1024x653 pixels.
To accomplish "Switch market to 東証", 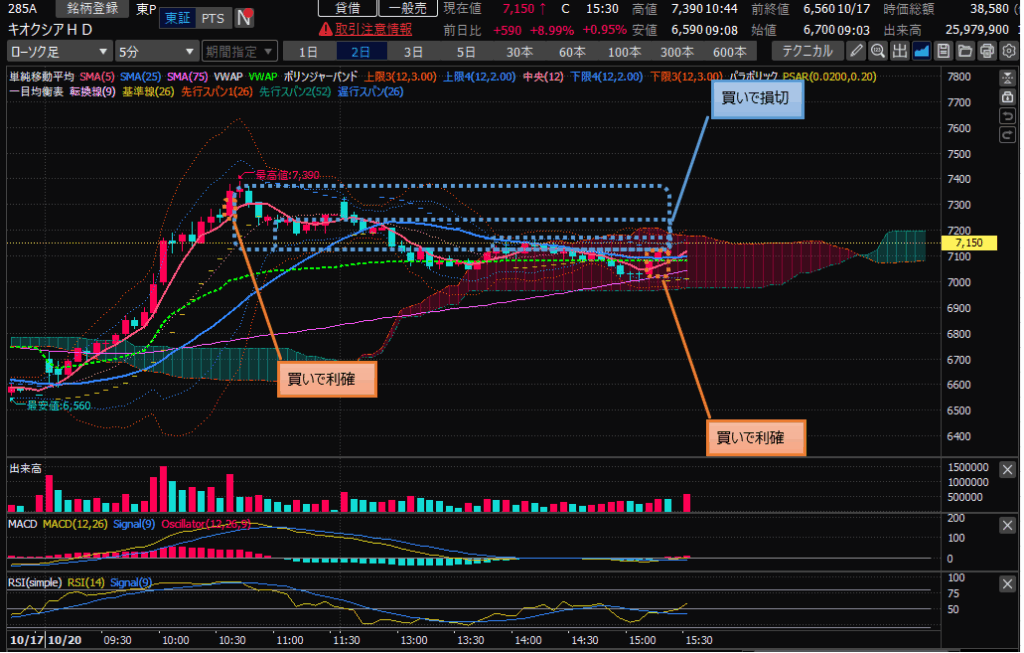I will coord(177,18).
